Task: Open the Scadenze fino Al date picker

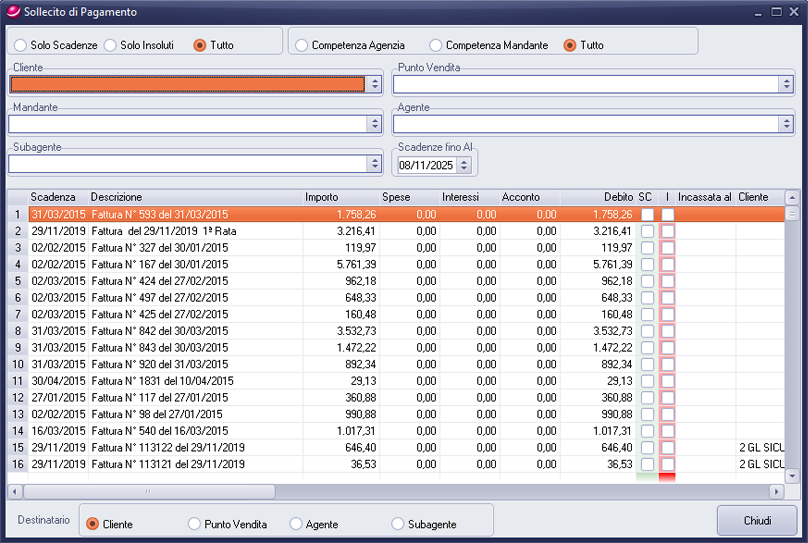Action: (x=465, y=164)
